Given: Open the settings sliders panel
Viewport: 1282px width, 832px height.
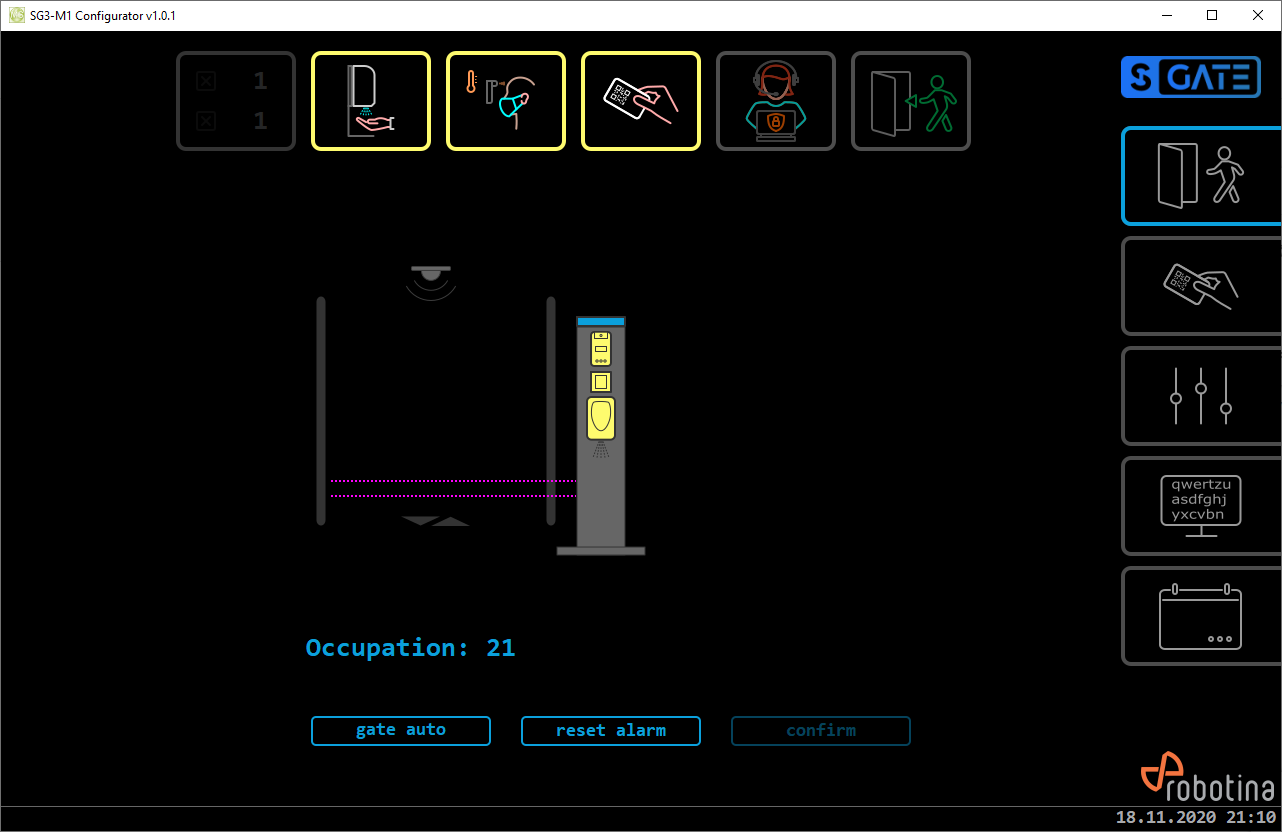Looking at the screenshot, I should 1201,396.
